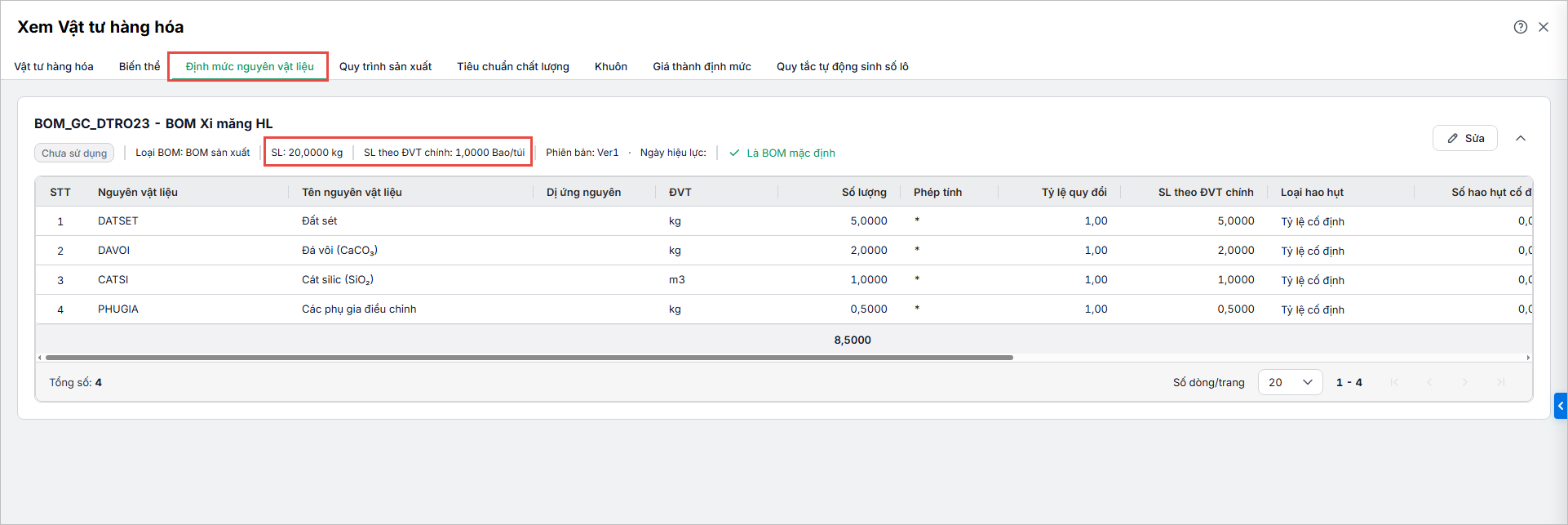Viewport: 1568px width, 525px height.
Task: Click the Tổng số: 4 footer text
Action: (75, 382)
